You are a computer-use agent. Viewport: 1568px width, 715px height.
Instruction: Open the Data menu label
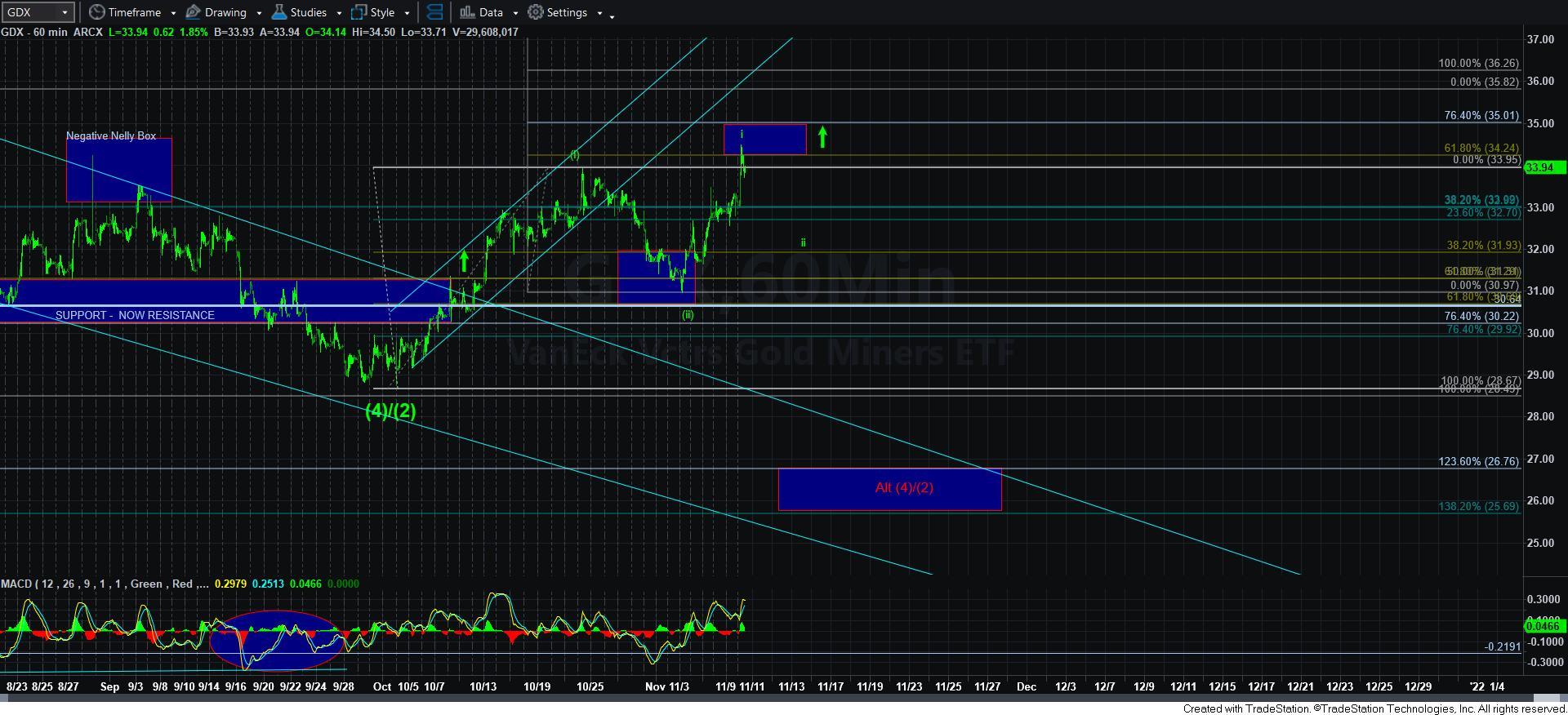(491, 12)
